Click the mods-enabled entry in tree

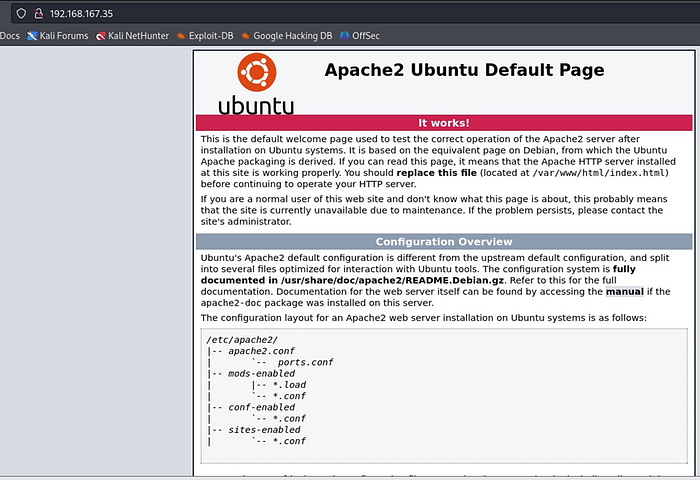click(261, 373)
